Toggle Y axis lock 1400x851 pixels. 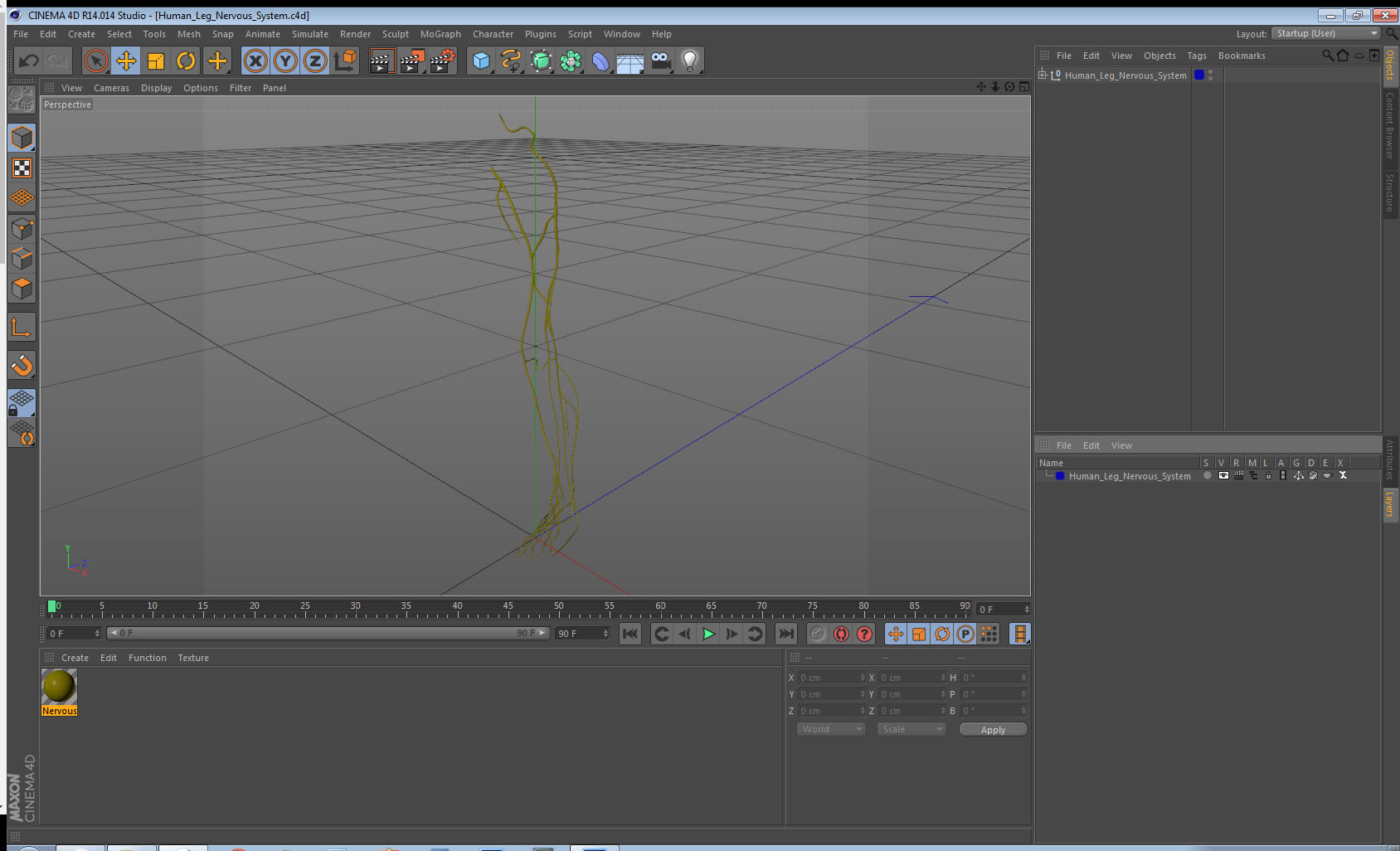(x=285, y=61)
